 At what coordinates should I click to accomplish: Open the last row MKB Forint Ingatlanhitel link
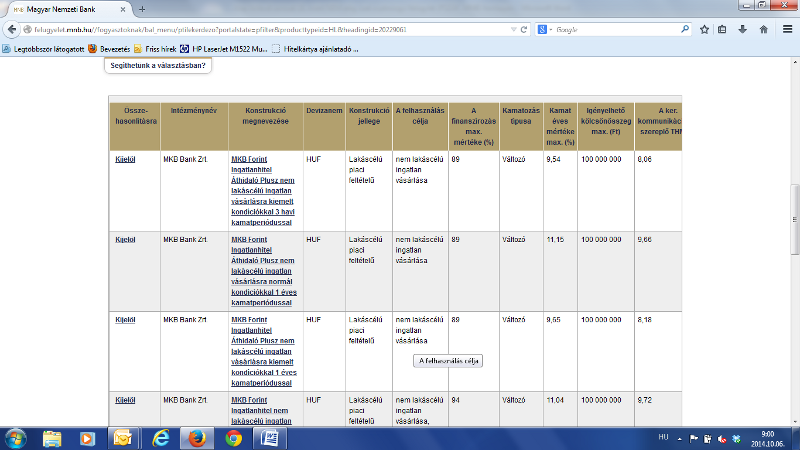click(261, 411)
